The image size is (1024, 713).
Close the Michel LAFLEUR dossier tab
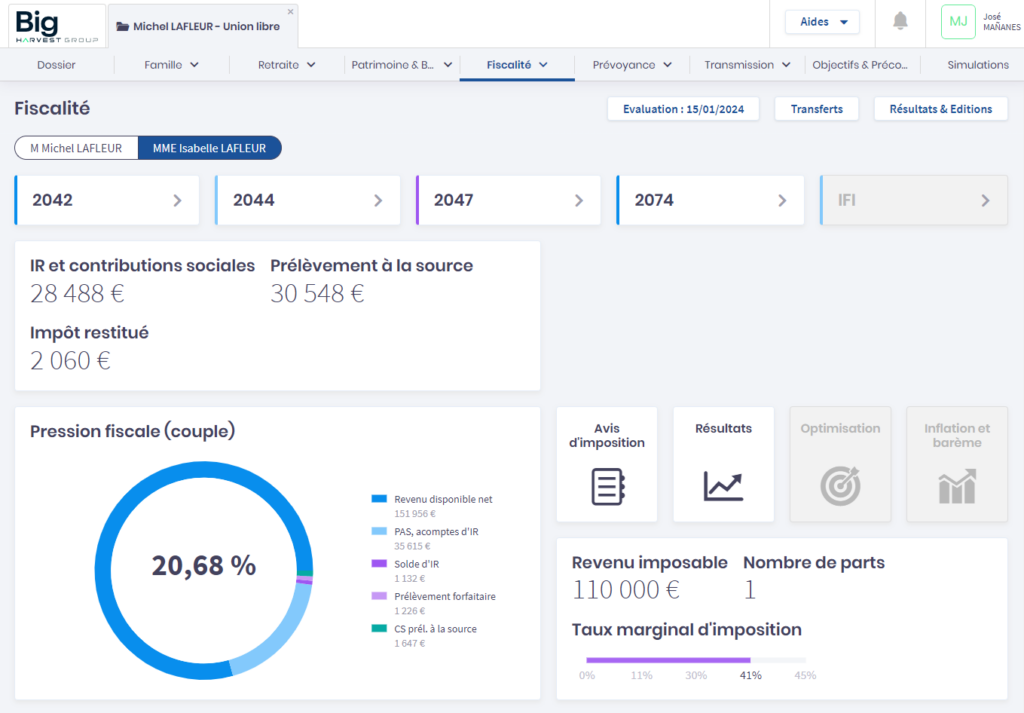point(291,12)
